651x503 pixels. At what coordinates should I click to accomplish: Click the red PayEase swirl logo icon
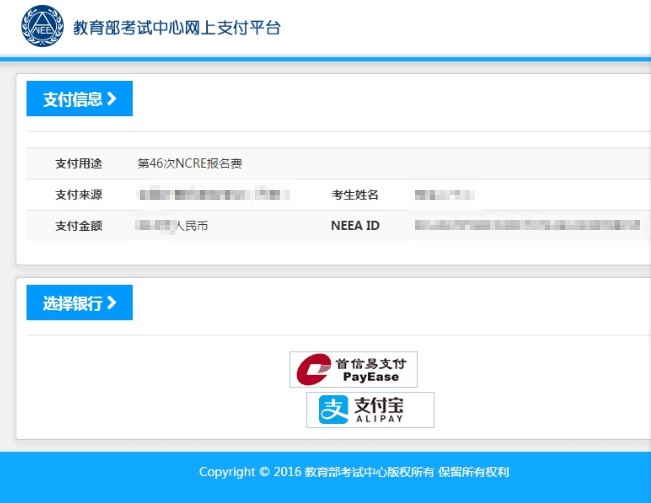313,369
